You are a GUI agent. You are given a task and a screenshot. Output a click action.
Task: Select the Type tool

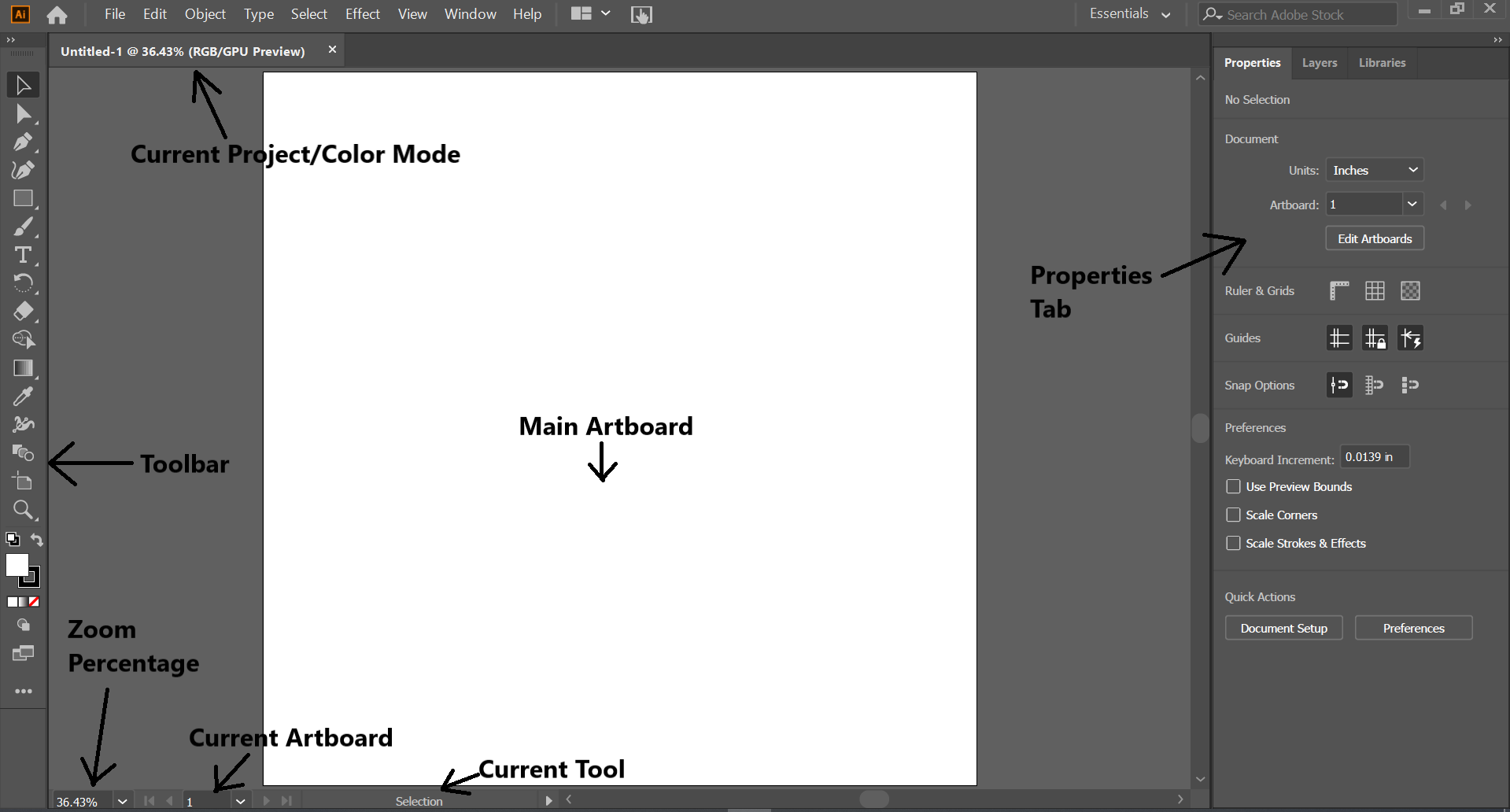coord(23,255)
